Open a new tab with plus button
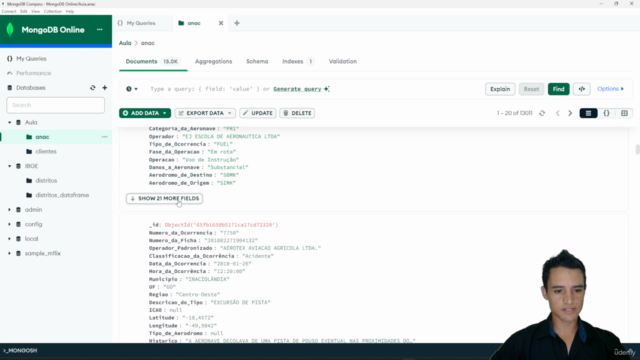 pos(237,23)
